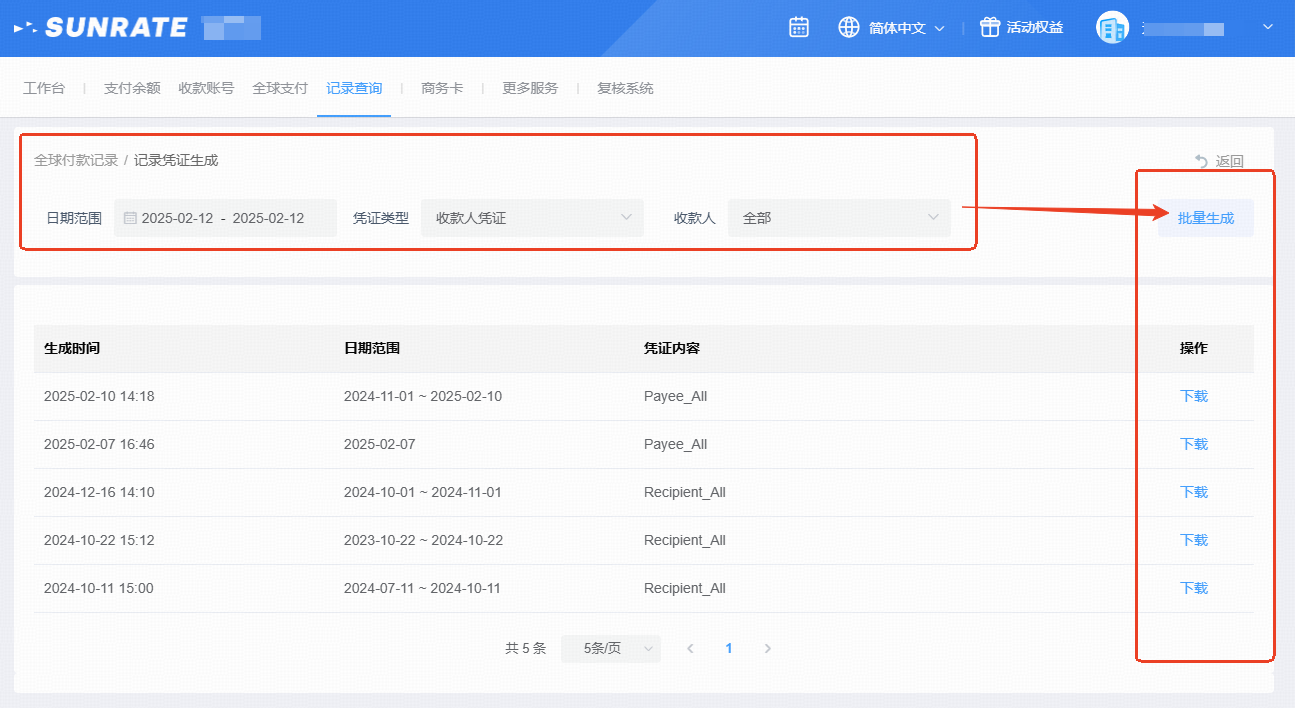This screenshot has height=708, width=1295.
Task: Download the 2025-02-10 14:18 record
Action: click(x=1194, y=396)
